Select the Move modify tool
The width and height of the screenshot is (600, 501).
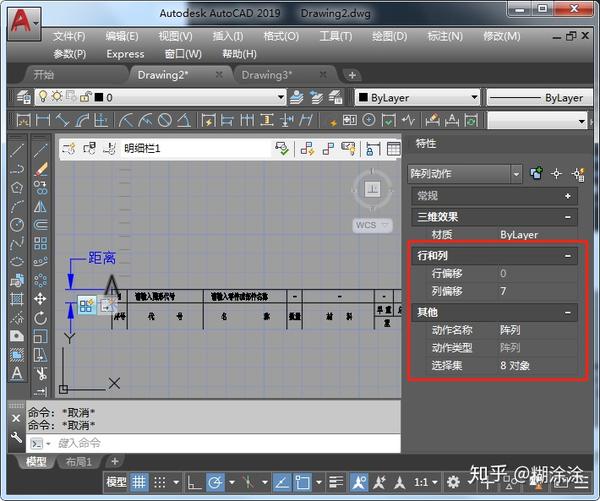pos(40,299)
